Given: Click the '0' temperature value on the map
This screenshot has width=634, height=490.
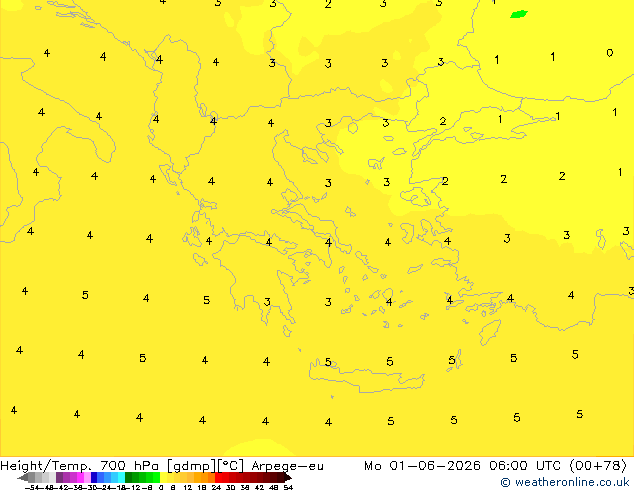Looking at the screenshot, I should coord(610,53).
